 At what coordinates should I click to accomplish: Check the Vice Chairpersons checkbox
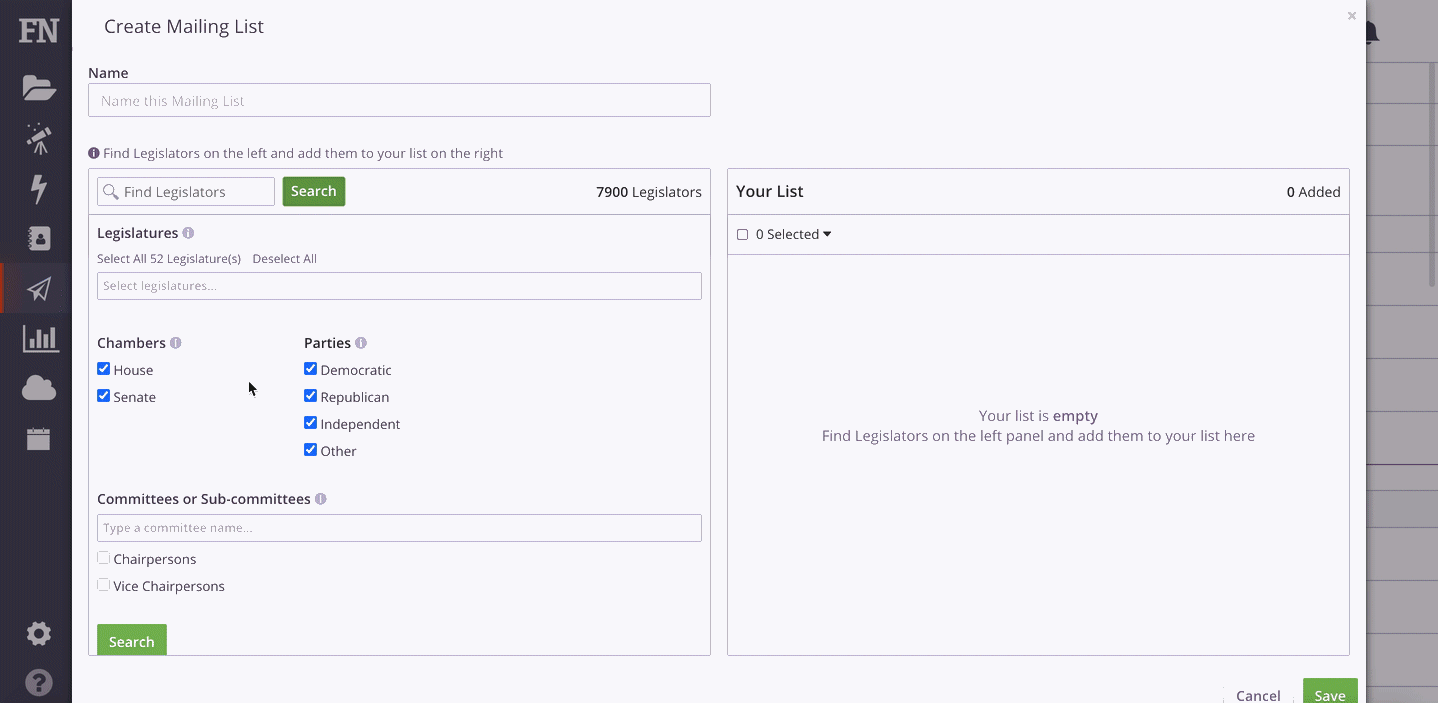pos(103,585)
